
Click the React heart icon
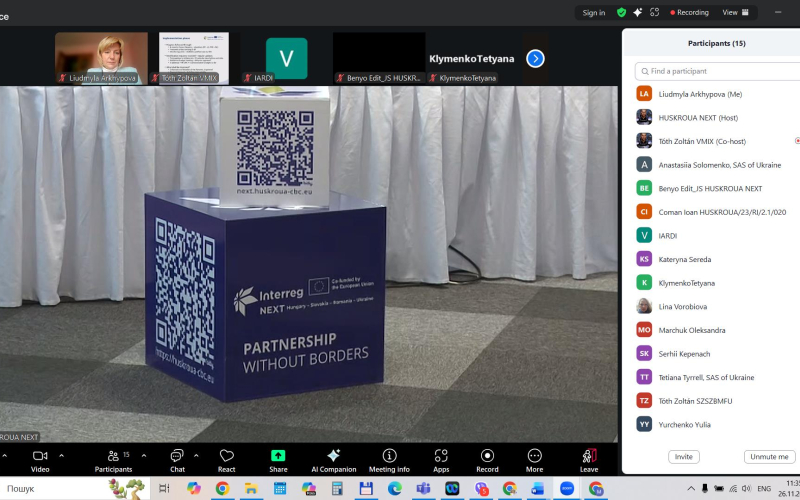click(227, 458)
